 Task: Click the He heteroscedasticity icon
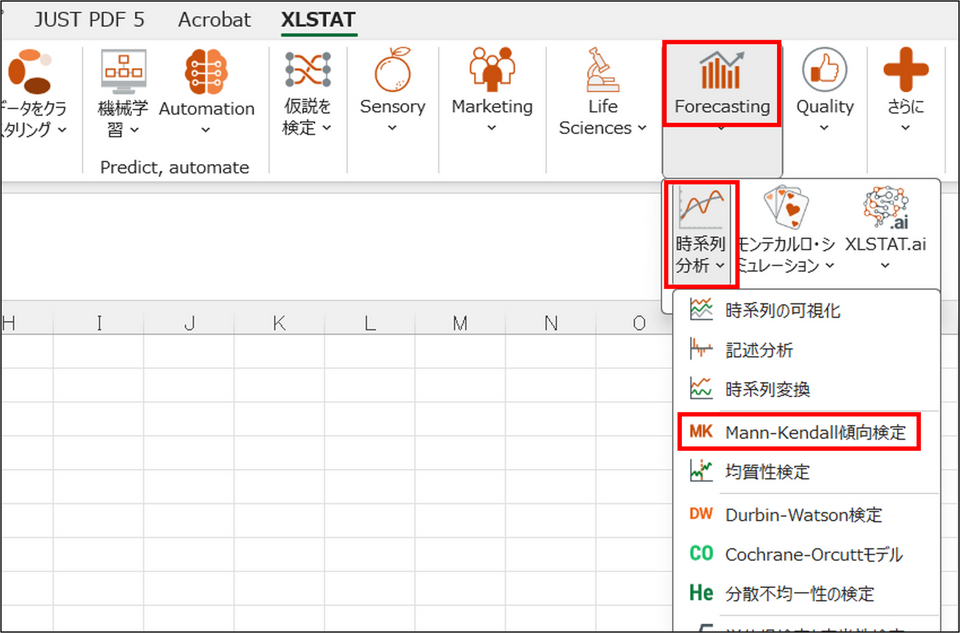pos(701,593)
